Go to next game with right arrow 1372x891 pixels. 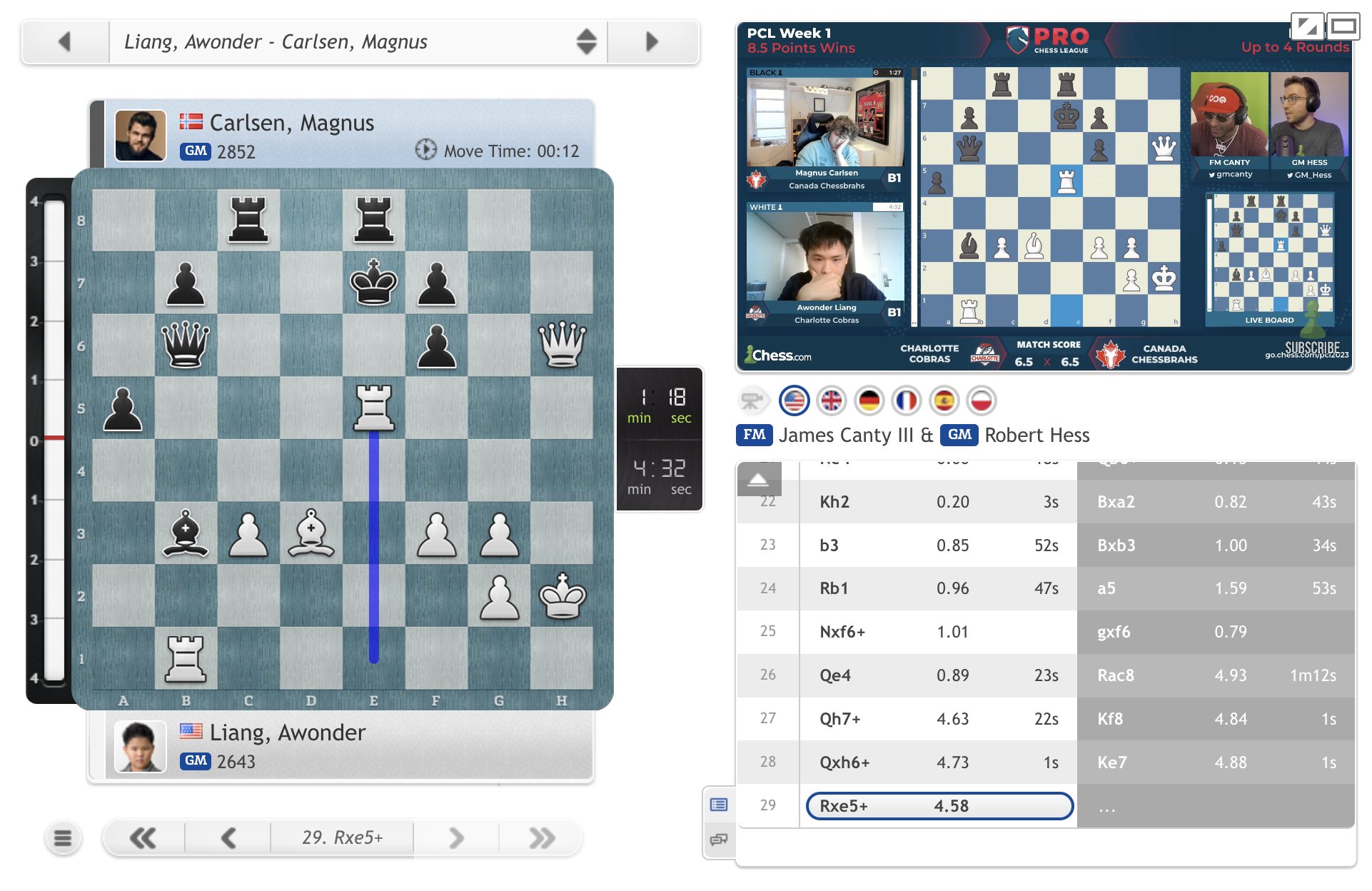650,41
